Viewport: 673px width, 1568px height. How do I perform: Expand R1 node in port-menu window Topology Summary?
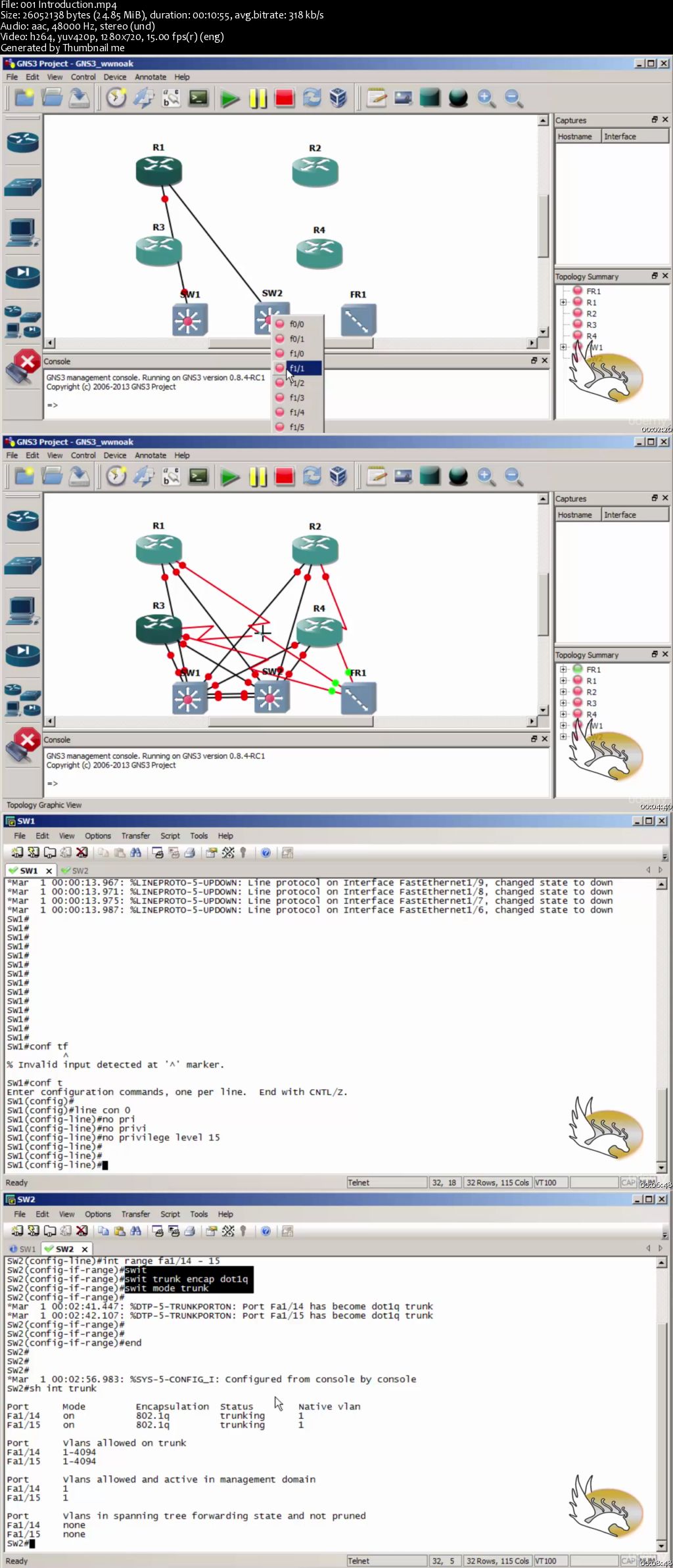(x=563, y=303)
